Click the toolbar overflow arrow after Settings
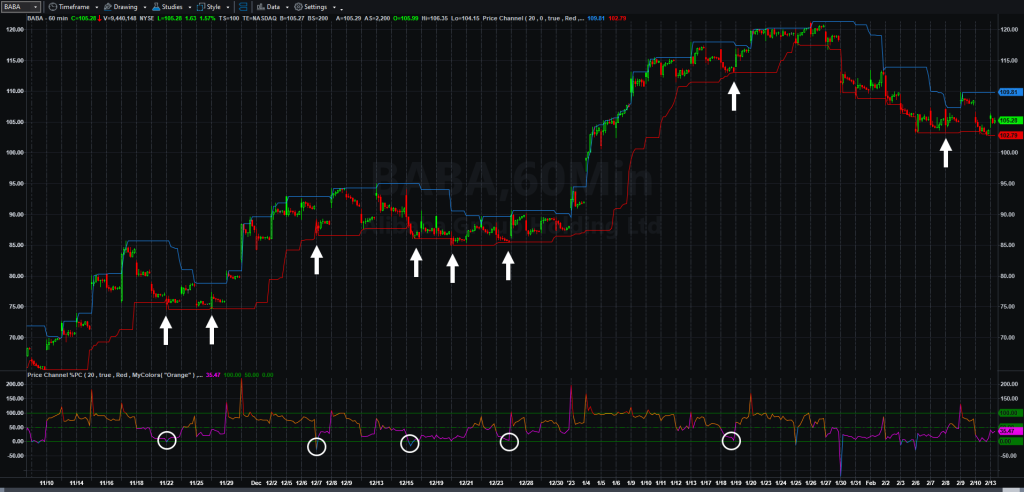The image size is (1024, 492). pos(342,9)
